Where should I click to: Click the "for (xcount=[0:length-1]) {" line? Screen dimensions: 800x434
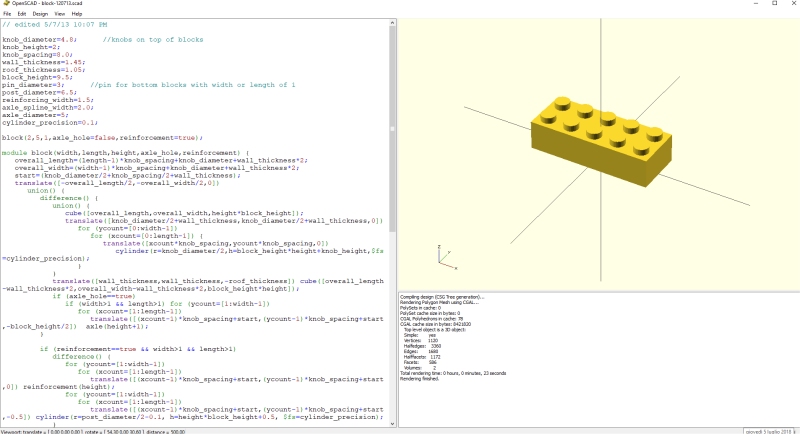tap(146, 236)
